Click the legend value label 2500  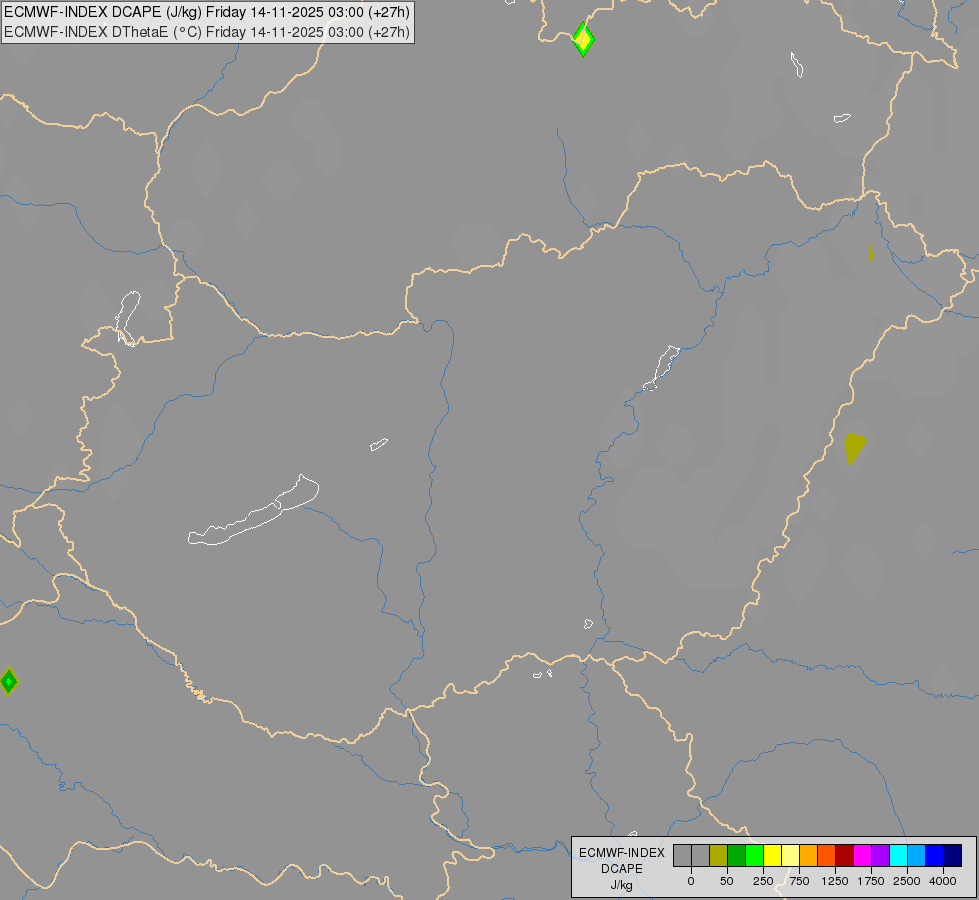pyautogui.click(x=907, y=881)
